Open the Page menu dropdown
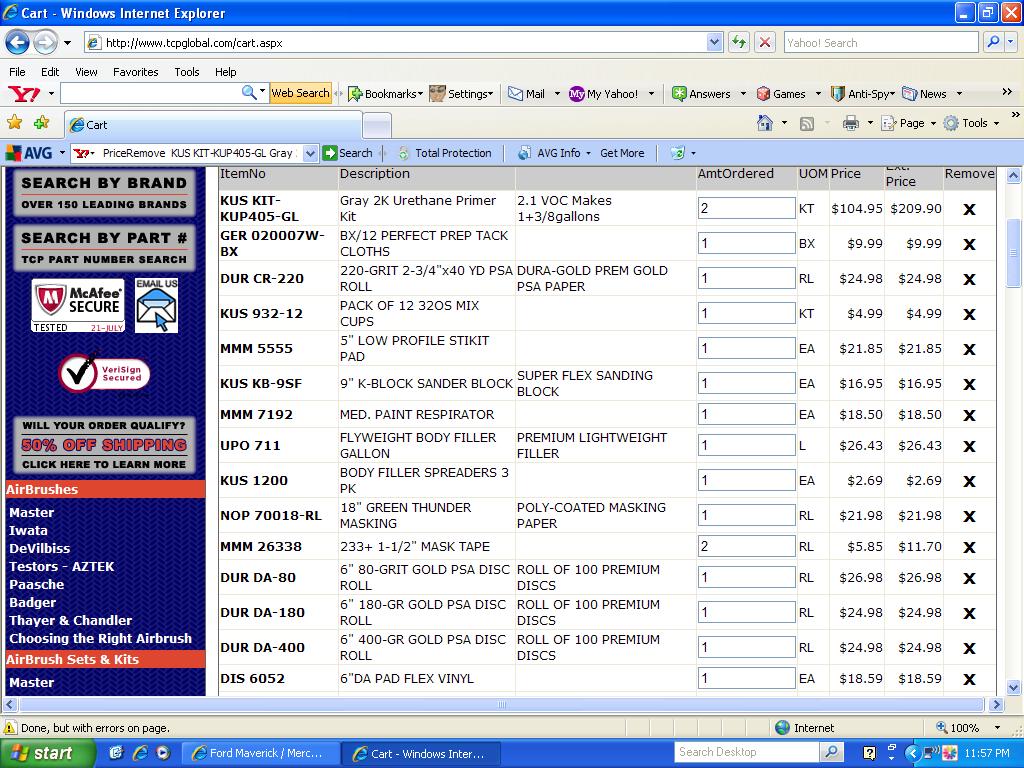 [x=908, y=123]
